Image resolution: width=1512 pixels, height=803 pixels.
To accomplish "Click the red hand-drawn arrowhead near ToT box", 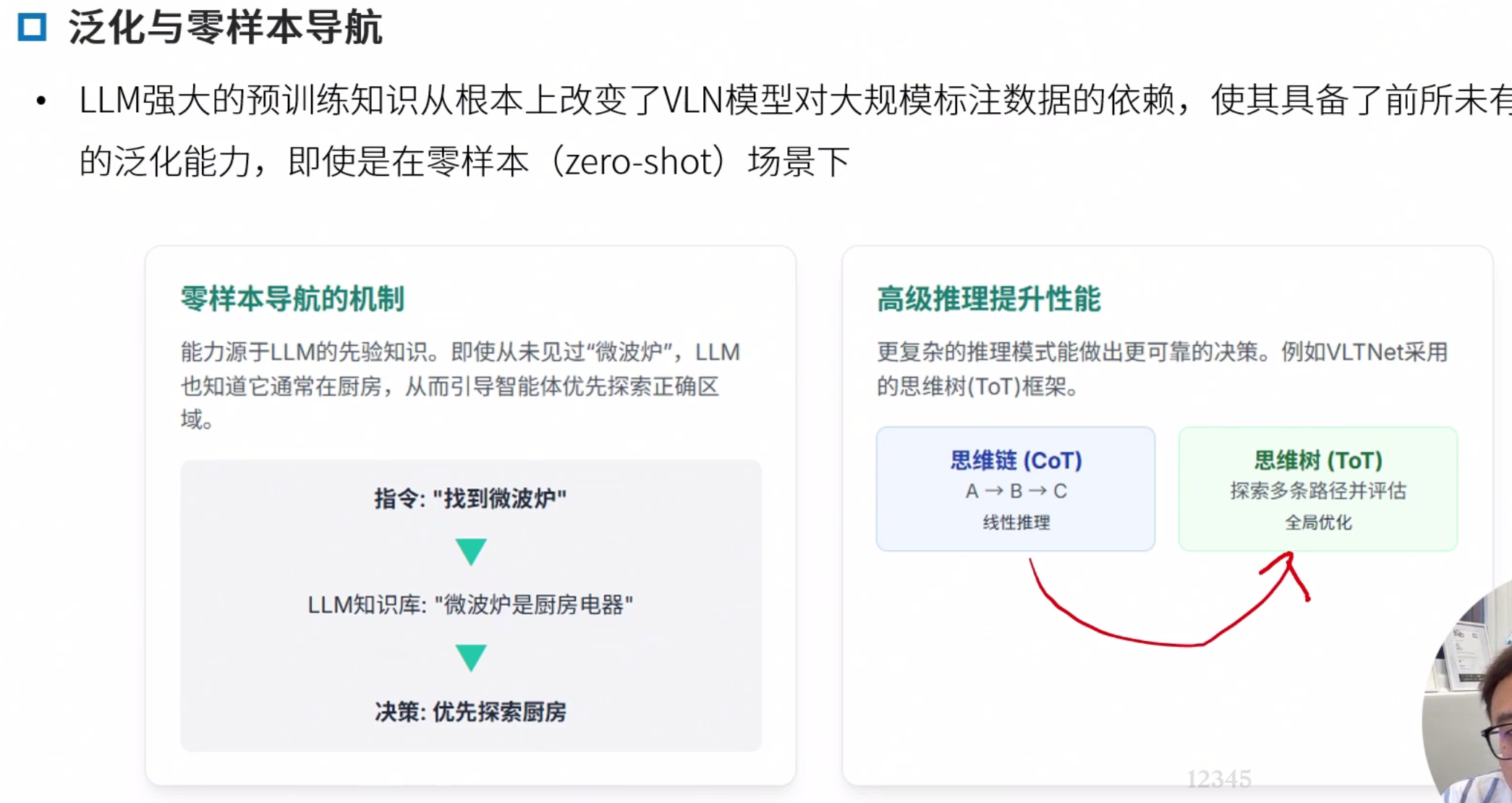I will [x=1289, y=564].
